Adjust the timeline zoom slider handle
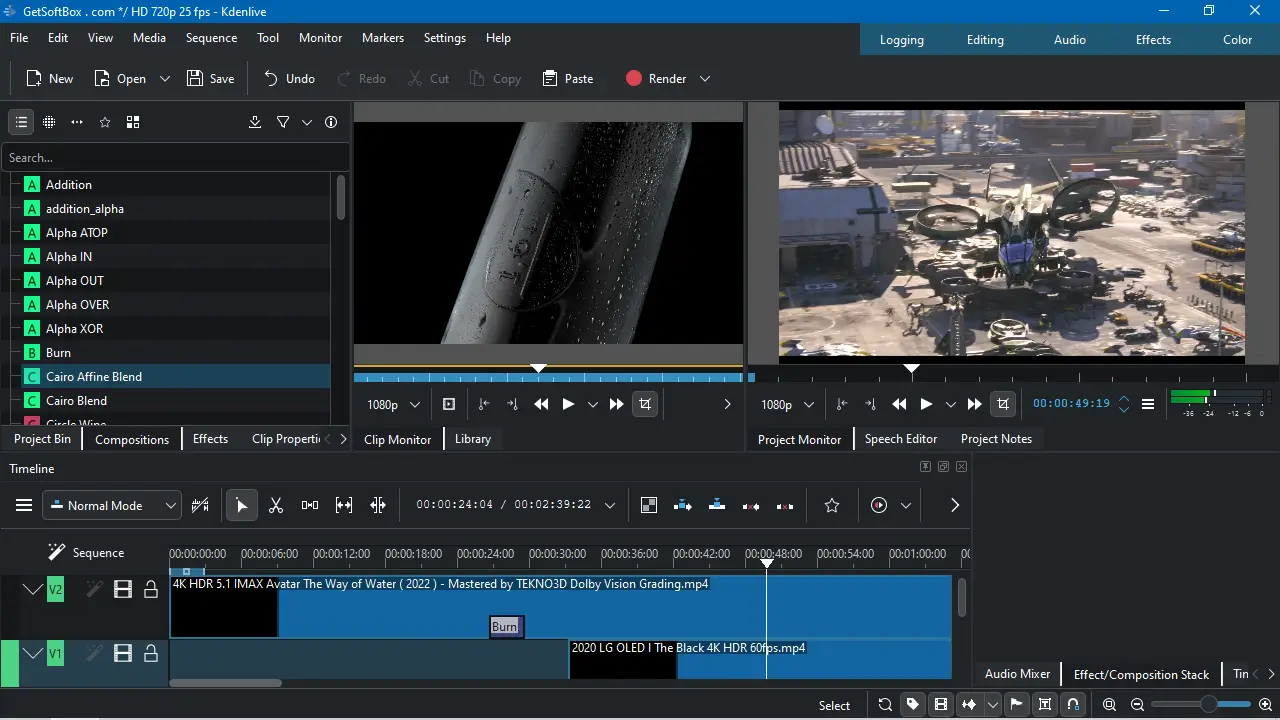The width and height of the screenshot is (1280, 720). (1209, 705)
